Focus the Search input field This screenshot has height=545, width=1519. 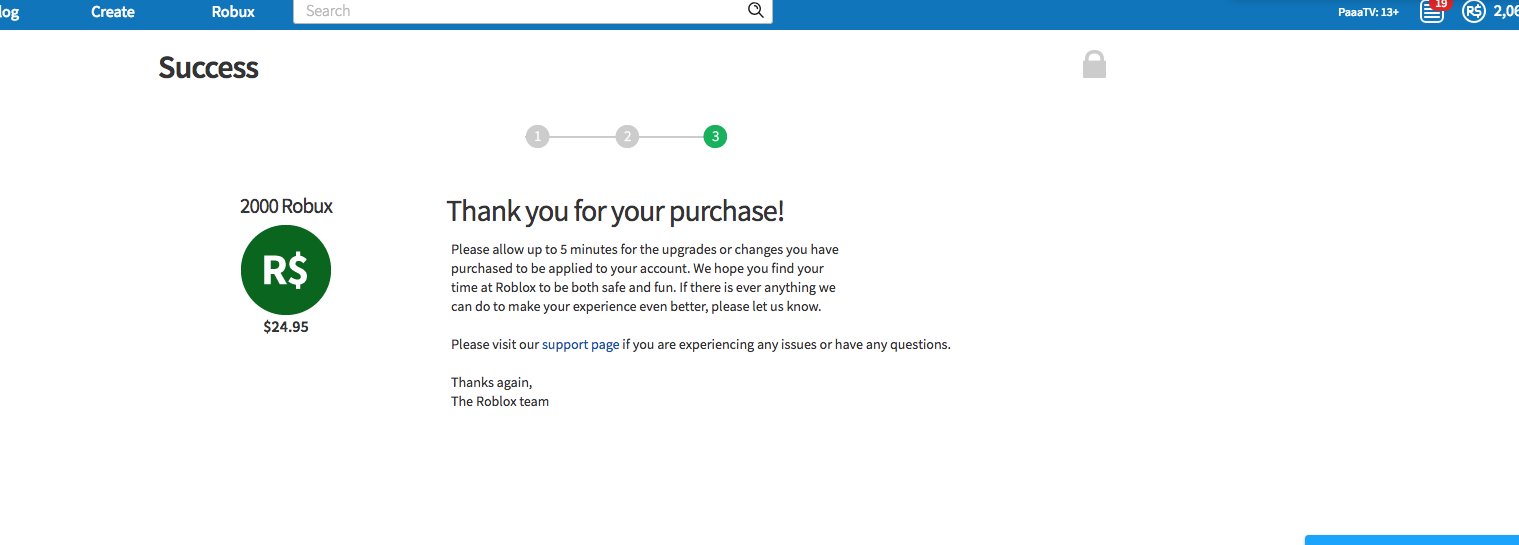[x=532, y=11]
